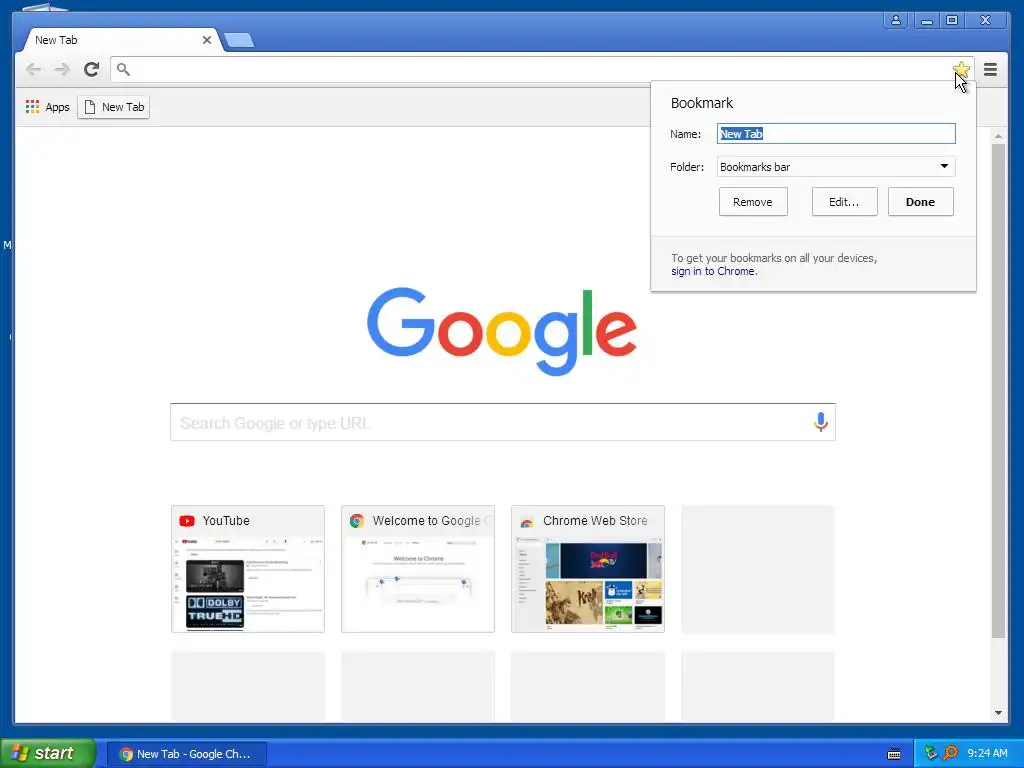Image resolution: width=1024 pixels, height=768 pixels.
Task: Click the bookmark Name text field
Action: pyautogui.click(x=836, y=134)
